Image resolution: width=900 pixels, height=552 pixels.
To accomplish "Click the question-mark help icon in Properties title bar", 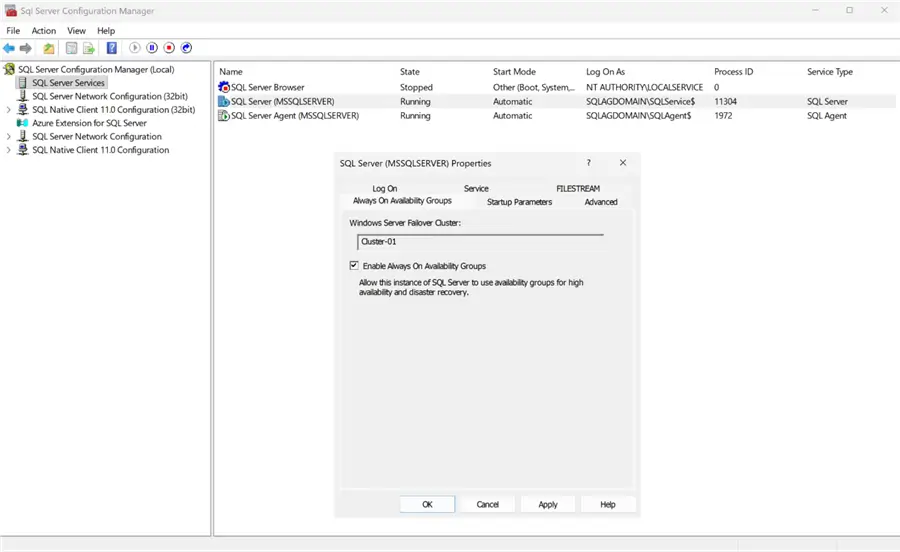I will pos(588,163).
